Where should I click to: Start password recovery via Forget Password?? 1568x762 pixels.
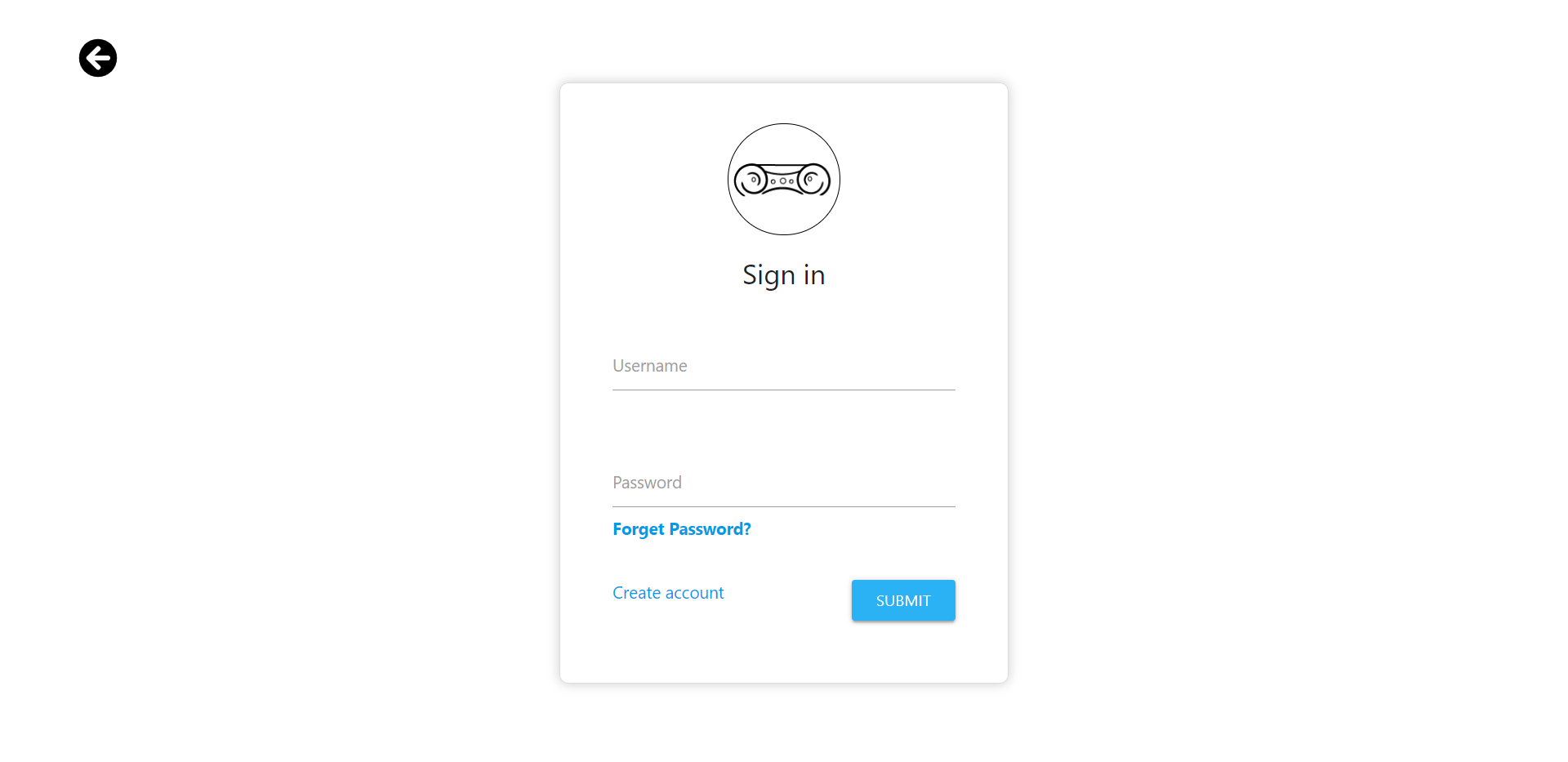coord(682,529)
